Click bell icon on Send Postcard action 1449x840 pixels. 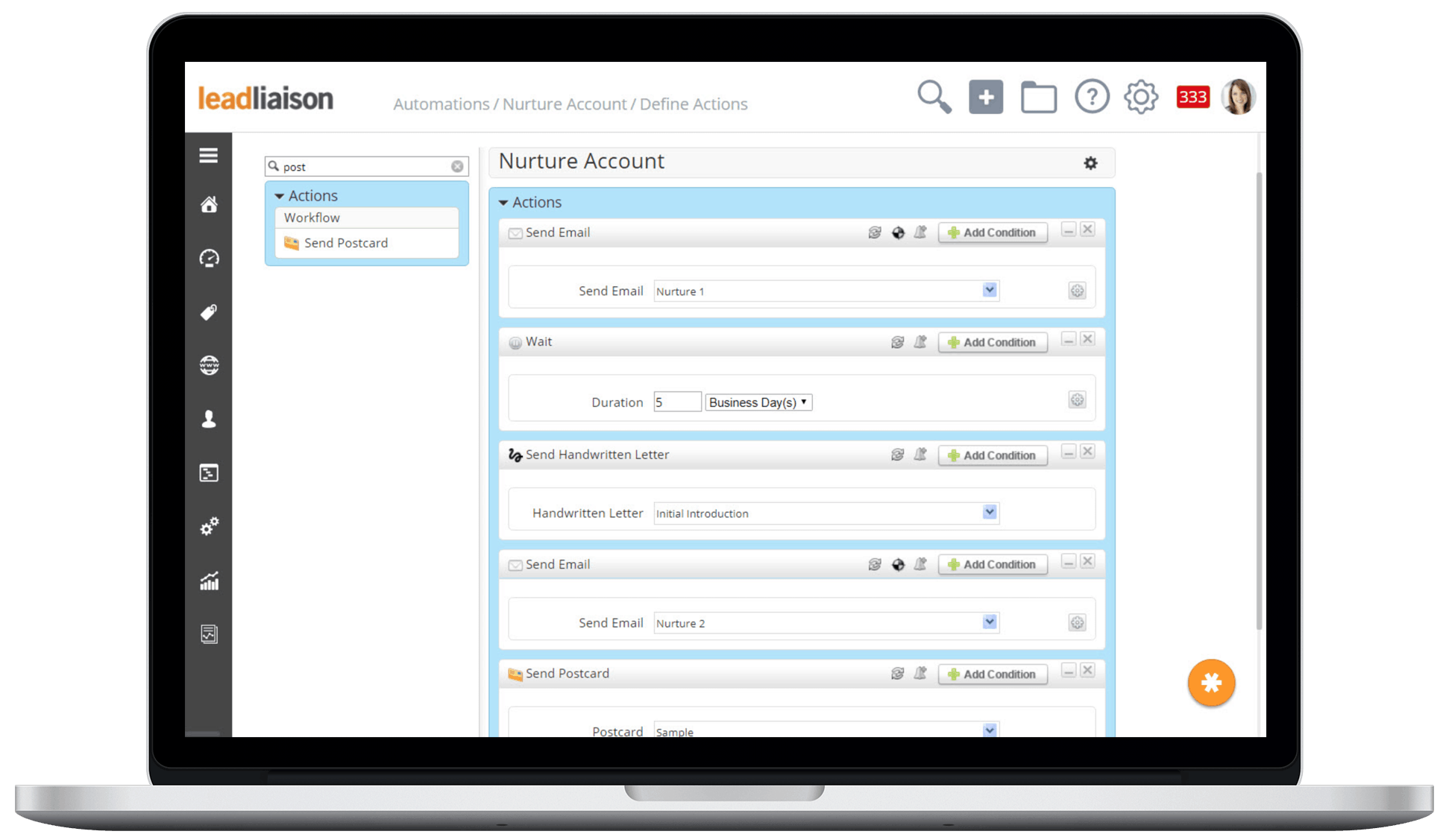tap(920, 674)
